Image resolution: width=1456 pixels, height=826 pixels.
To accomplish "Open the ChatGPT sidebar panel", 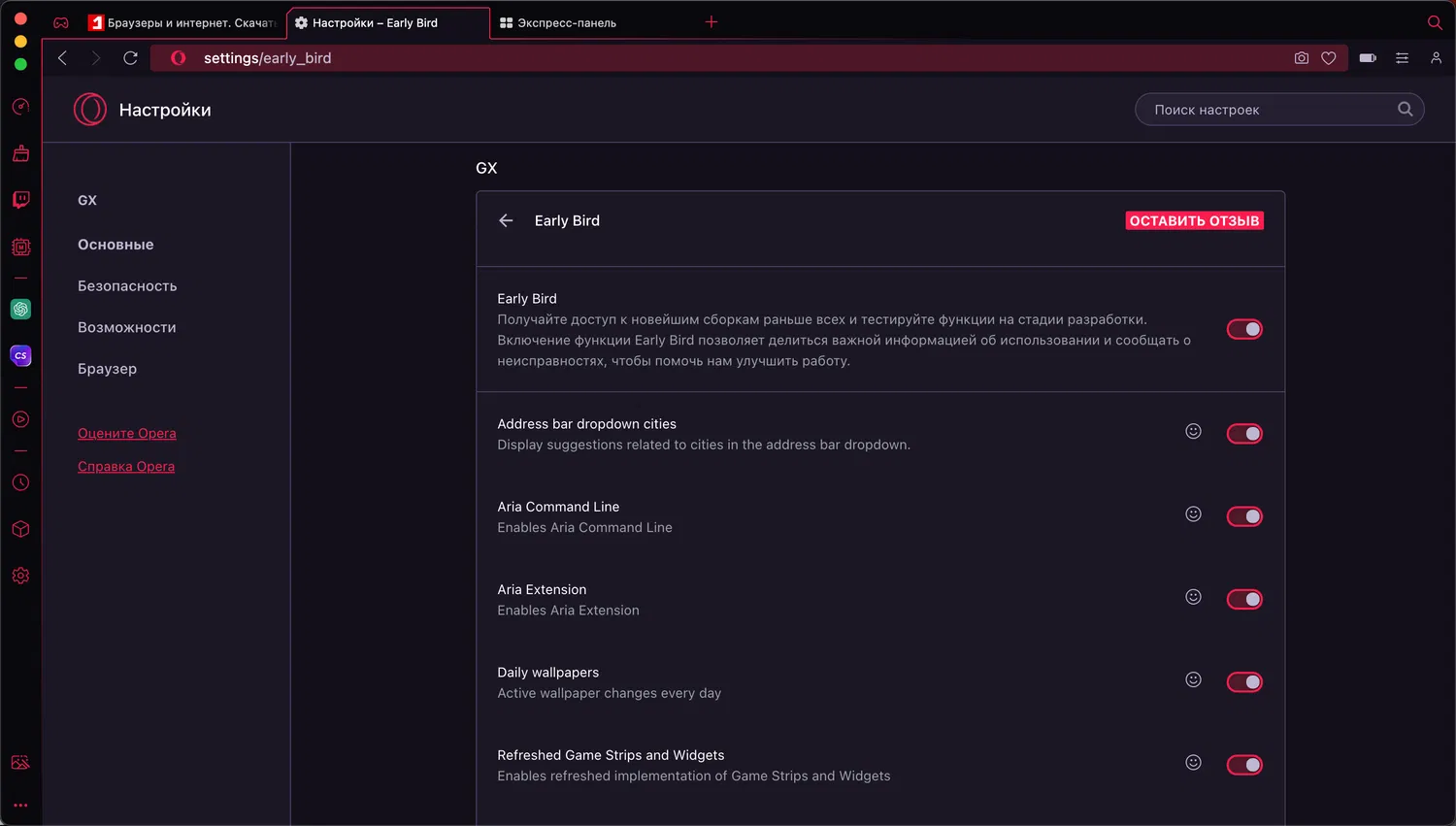I will 20,310.
